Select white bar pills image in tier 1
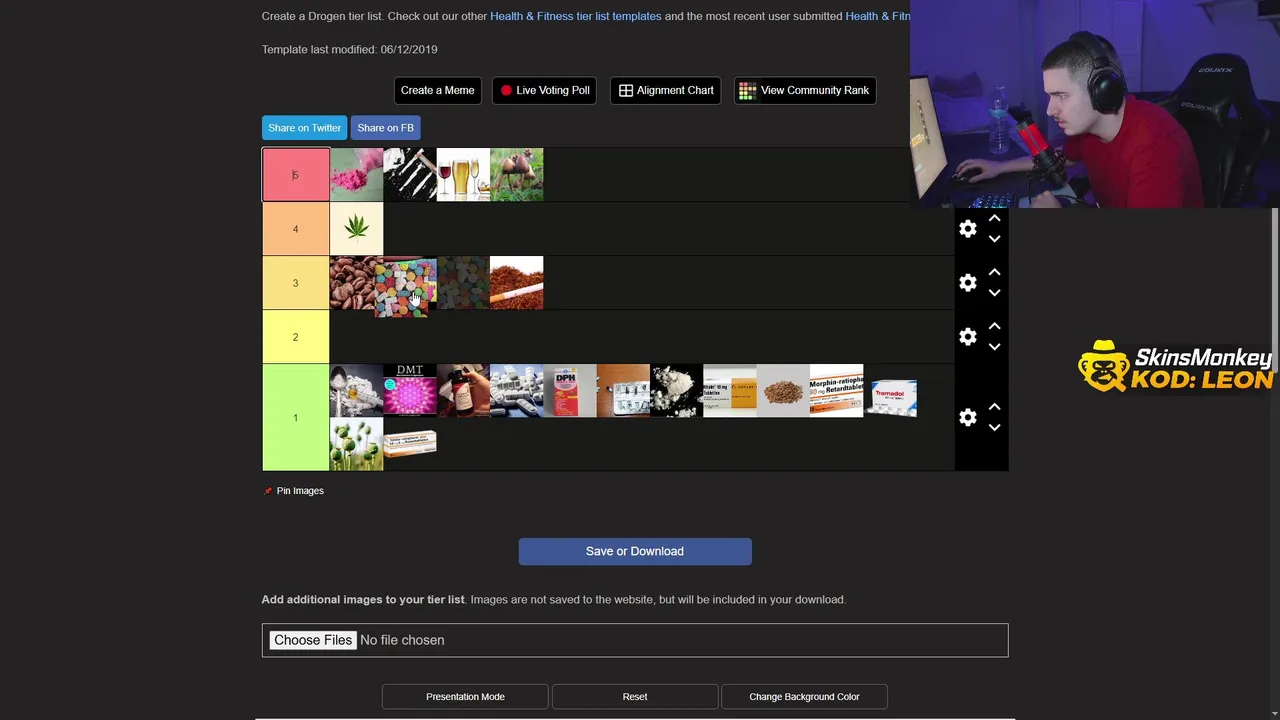 (x=517, y=391)
